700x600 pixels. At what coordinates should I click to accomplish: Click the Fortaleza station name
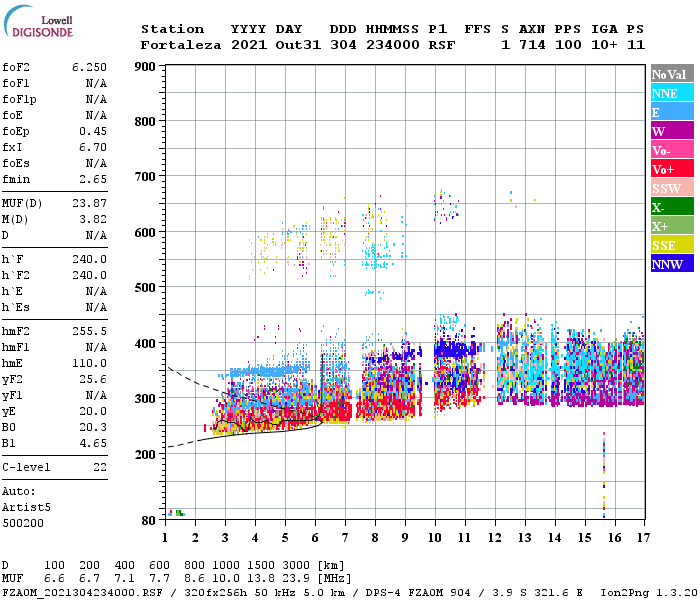(x=181, y=45)
